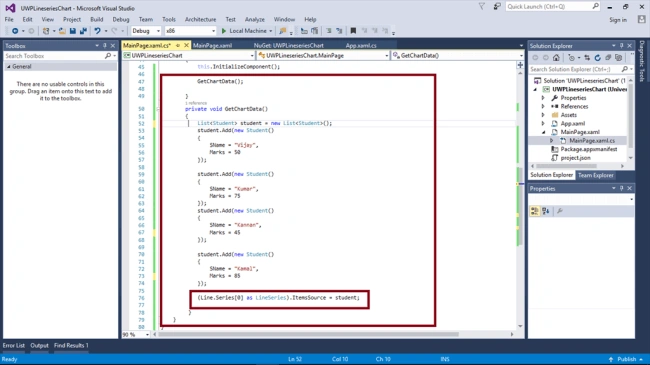650x365 pixels.
Task: Open the UWPLineseriesChart project navigation dropdown
Action: [252, 56]
